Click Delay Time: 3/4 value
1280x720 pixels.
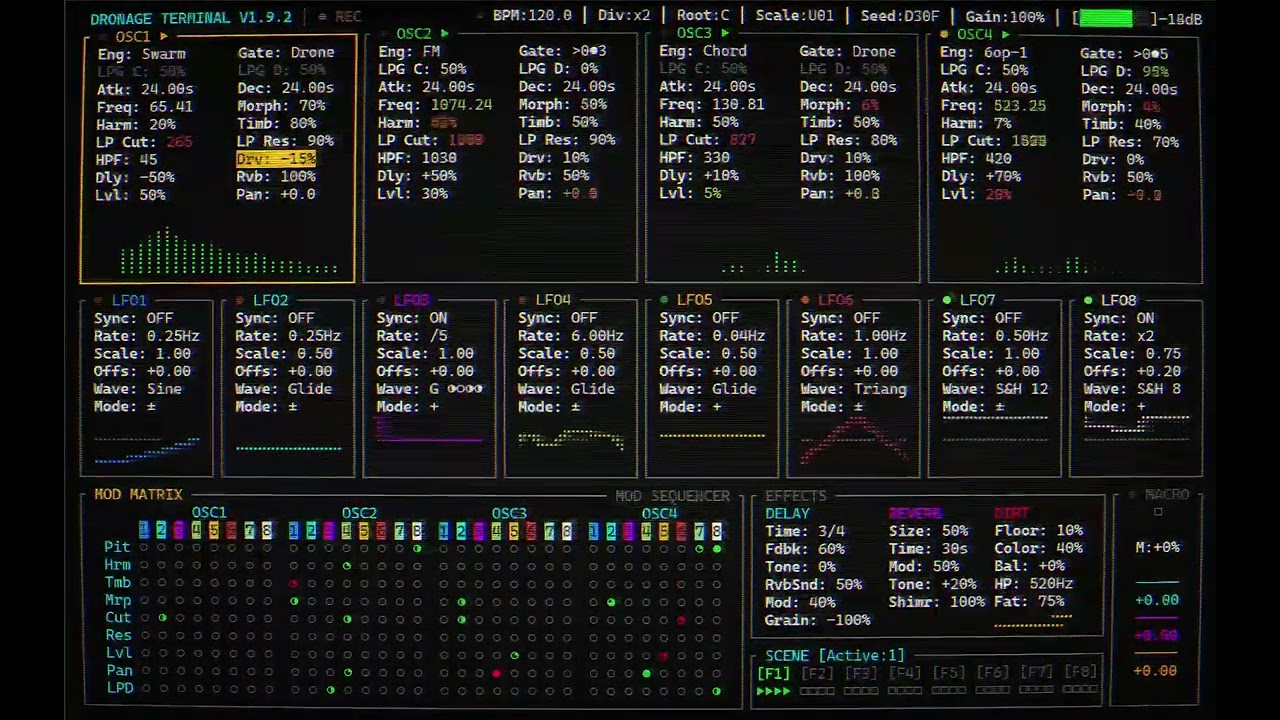(x=805, y=531)
